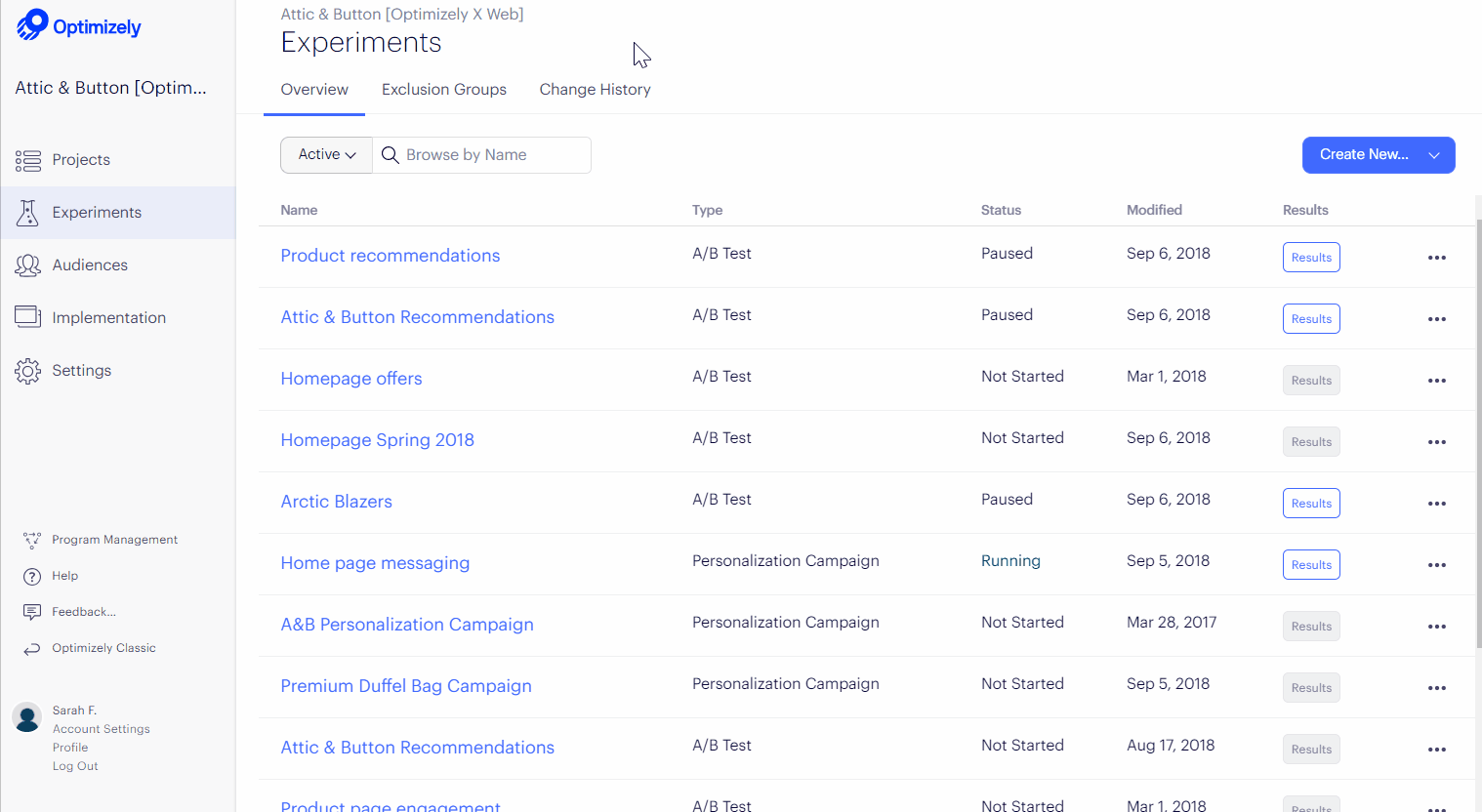Open Settings via its gear icon
This screenshot has width=1482, height=812.
pos(28,371)
